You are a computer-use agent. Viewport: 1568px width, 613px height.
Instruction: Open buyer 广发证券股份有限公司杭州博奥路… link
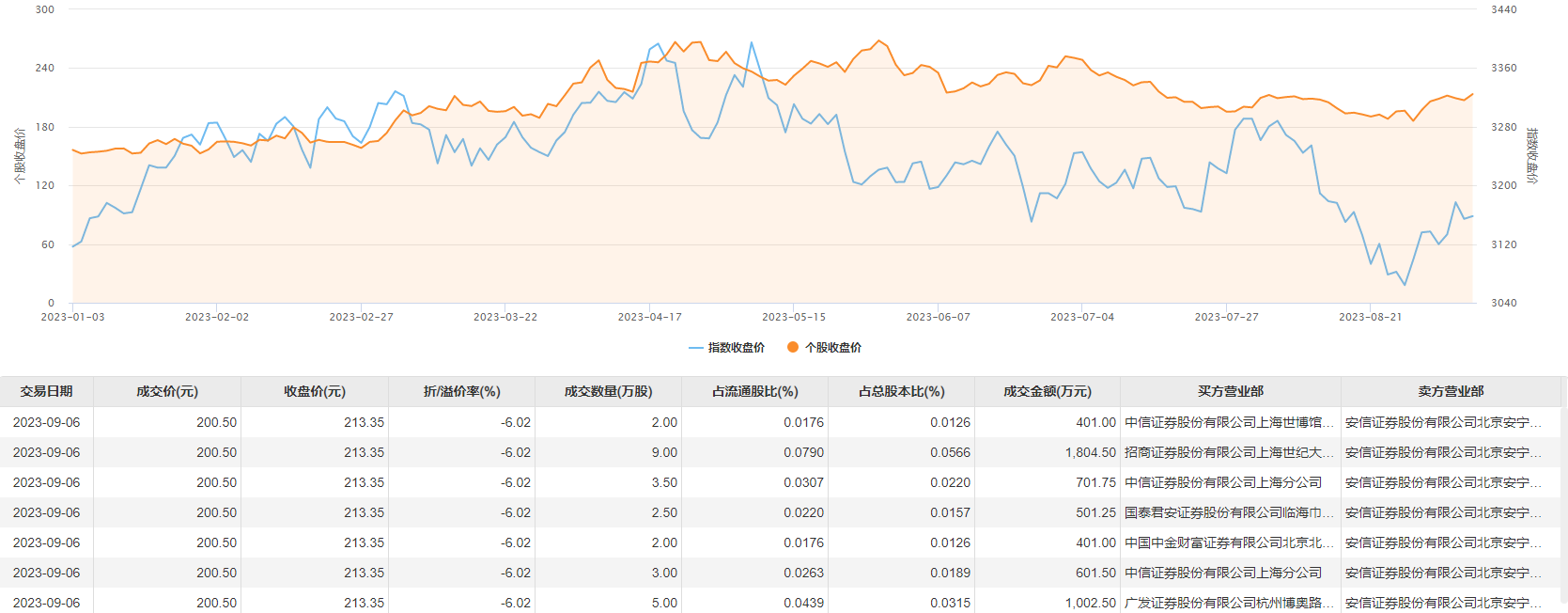(x=1228, y=603)
